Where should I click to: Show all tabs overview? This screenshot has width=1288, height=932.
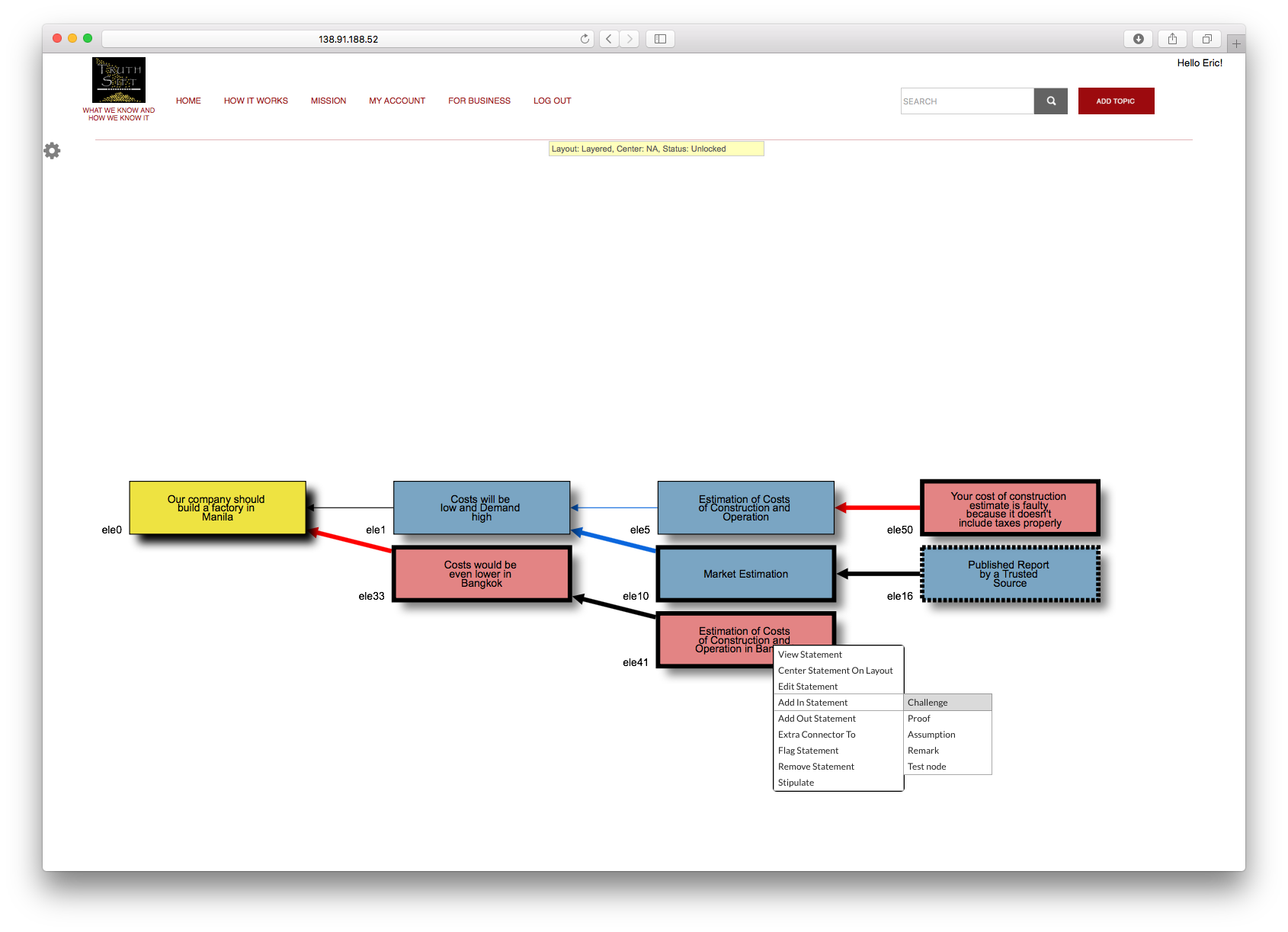tap(1206, 39)
